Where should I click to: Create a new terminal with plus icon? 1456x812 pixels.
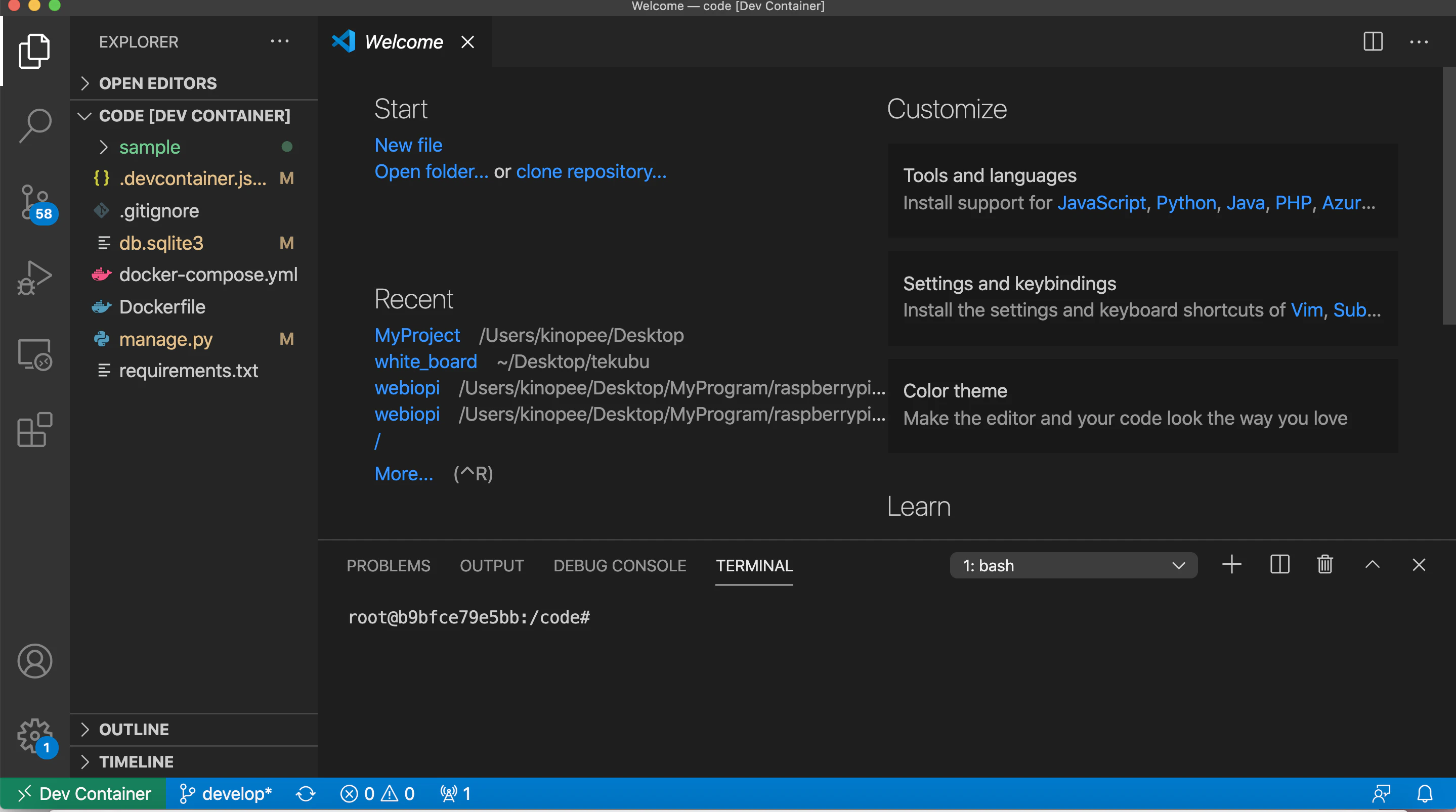[1231, 564]
